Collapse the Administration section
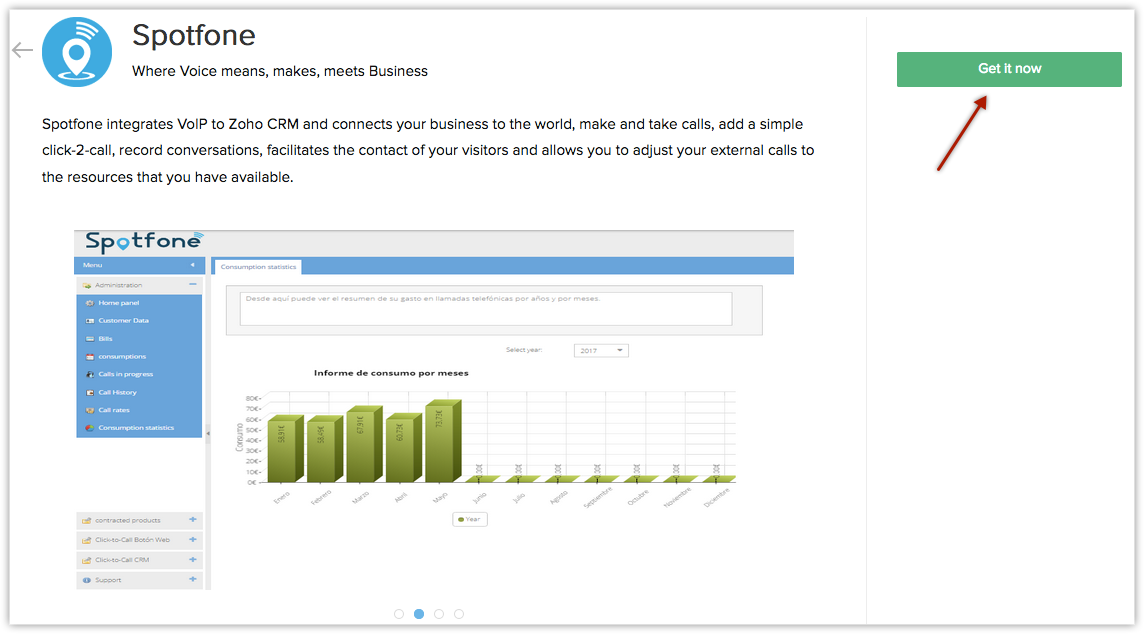 pos(193,285)
